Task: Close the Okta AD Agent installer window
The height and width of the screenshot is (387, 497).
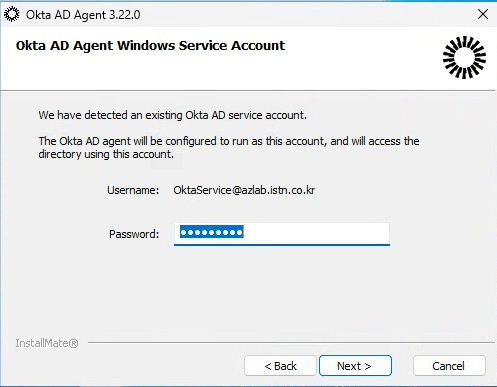Action: [x=483, y=14]
